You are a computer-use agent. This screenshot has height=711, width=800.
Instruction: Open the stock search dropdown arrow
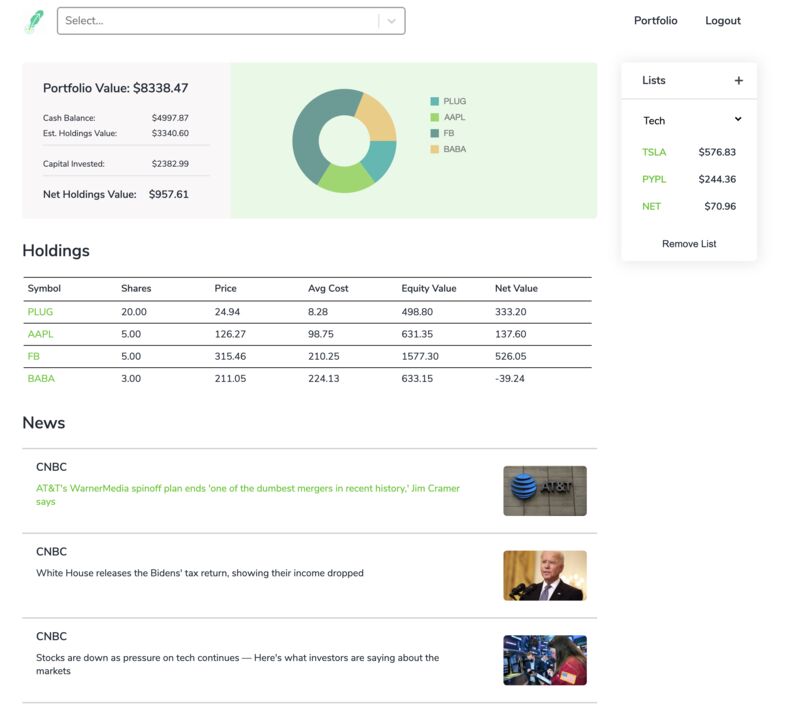coord(392,21)
